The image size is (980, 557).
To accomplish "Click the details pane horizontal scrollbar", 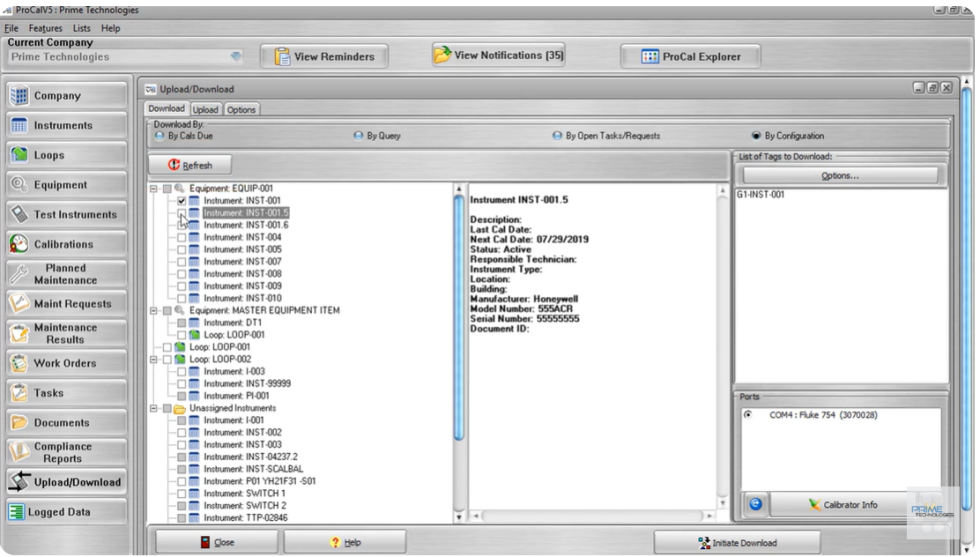I will click(x=592, y=516).
